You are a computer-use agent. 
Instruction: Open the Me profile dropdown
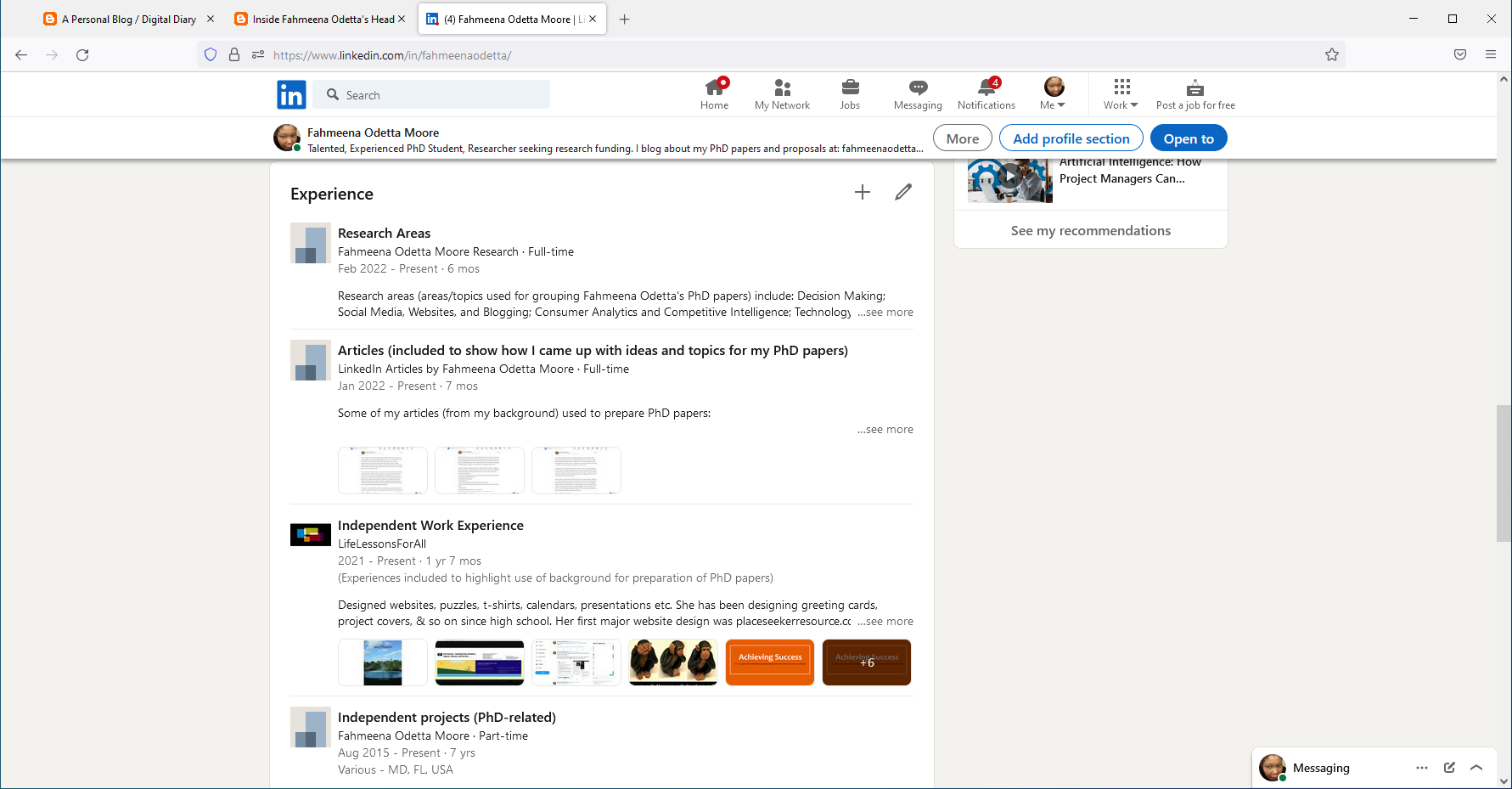click(1053, 94)
